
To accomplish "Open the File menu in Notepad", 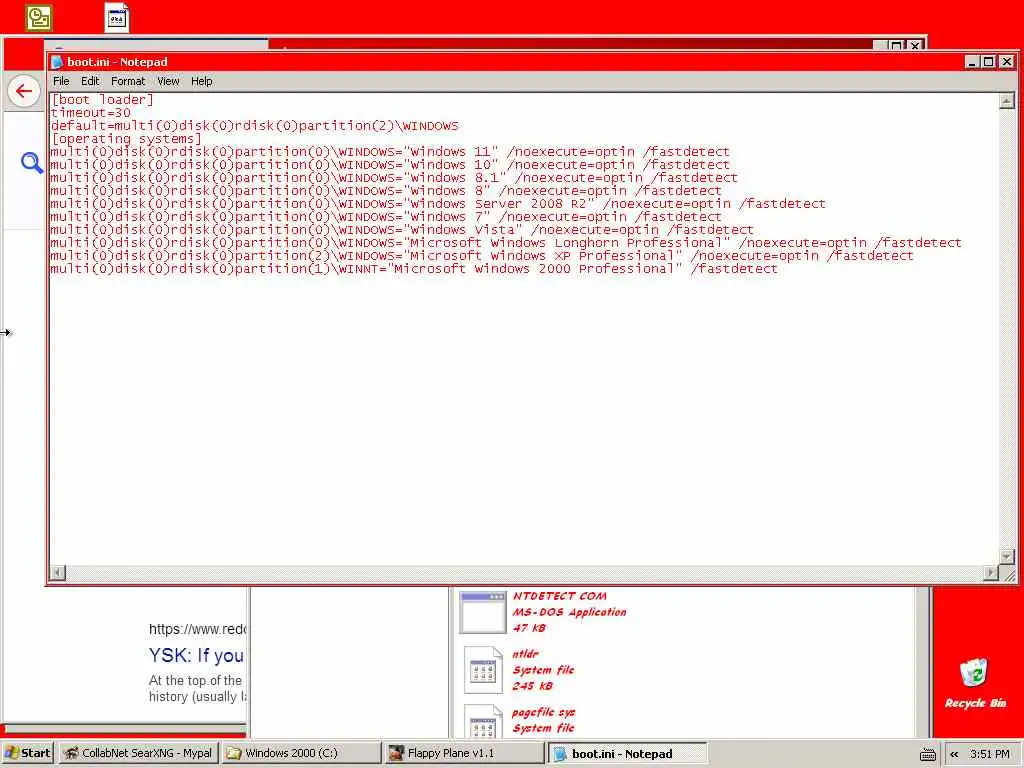I will 61,81.
